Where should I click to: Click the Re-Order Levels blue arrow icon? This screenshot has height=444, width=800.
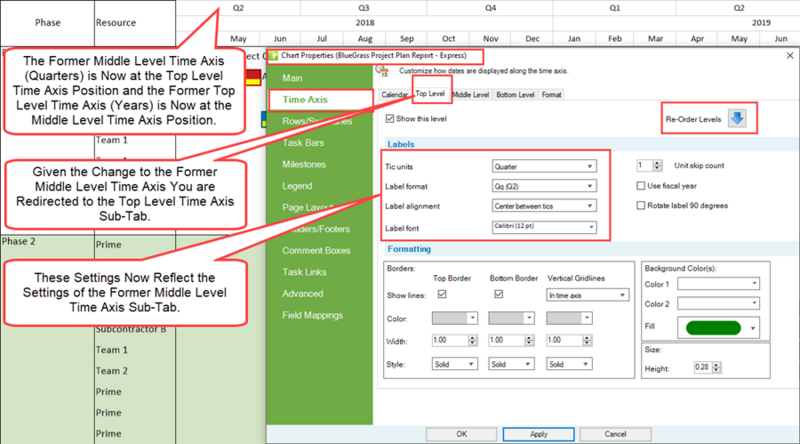(737, 118)
